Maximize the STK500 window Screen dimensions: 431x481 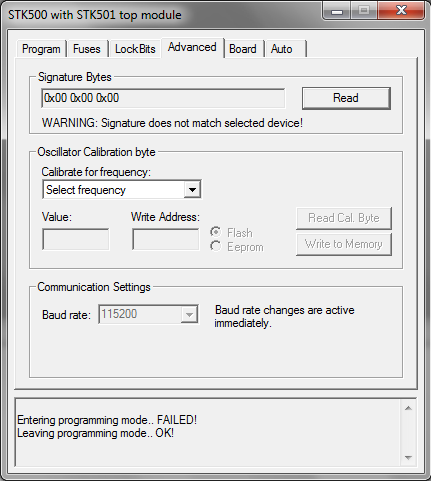tap(364, 11)
